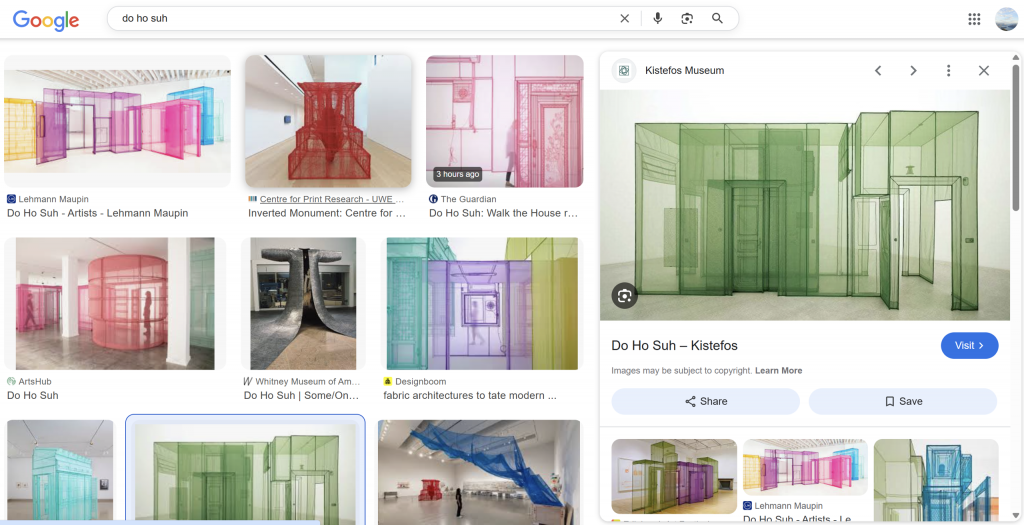This screenshot has height=525, width=1024.
Task: Open Centre for Print Research - UWE link
Action: coord(332,199)
